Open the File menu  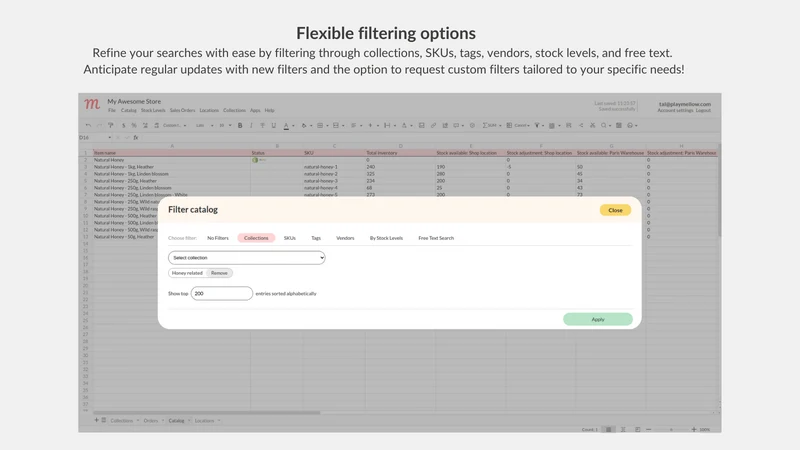point(112,110)
